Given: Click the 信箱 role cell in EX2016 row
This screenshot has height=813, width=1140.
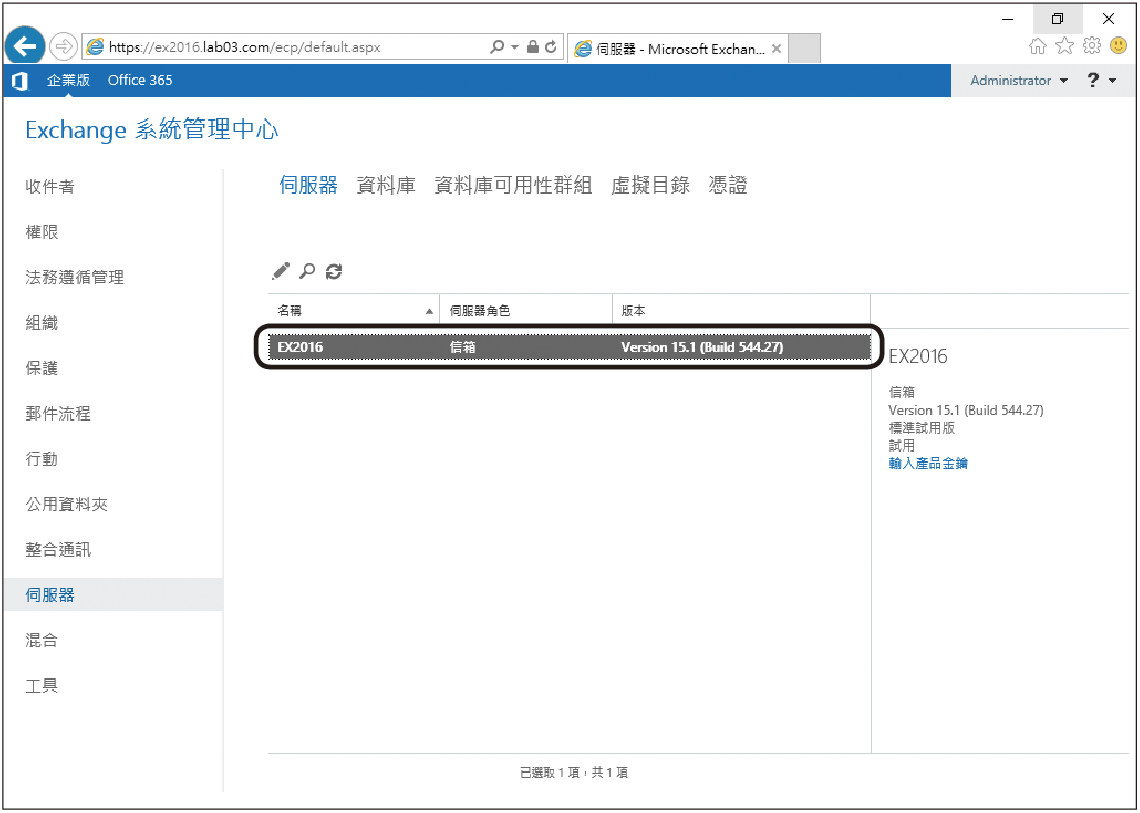Looking at the screenshot, I should coord(462,347).
